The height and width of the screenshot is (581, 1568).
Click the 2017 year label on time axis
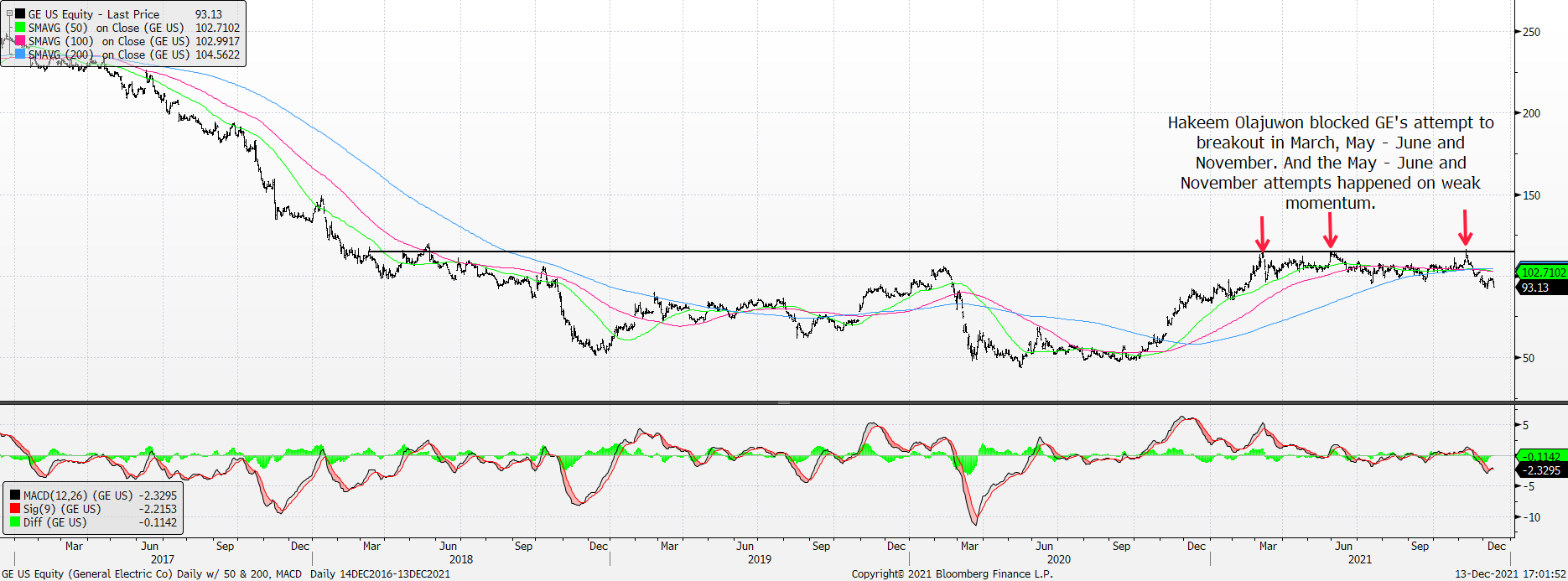click(162, 559)
